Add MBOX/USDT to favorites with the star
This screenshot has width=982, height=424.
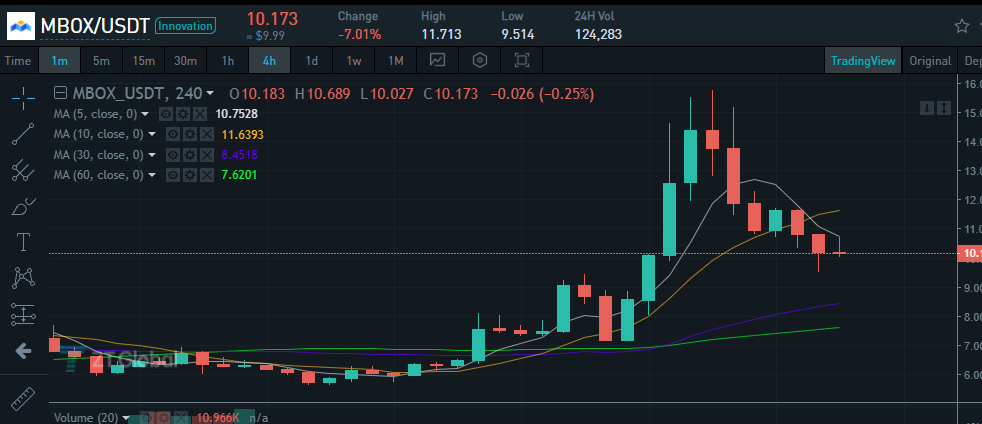coord(961,26)
